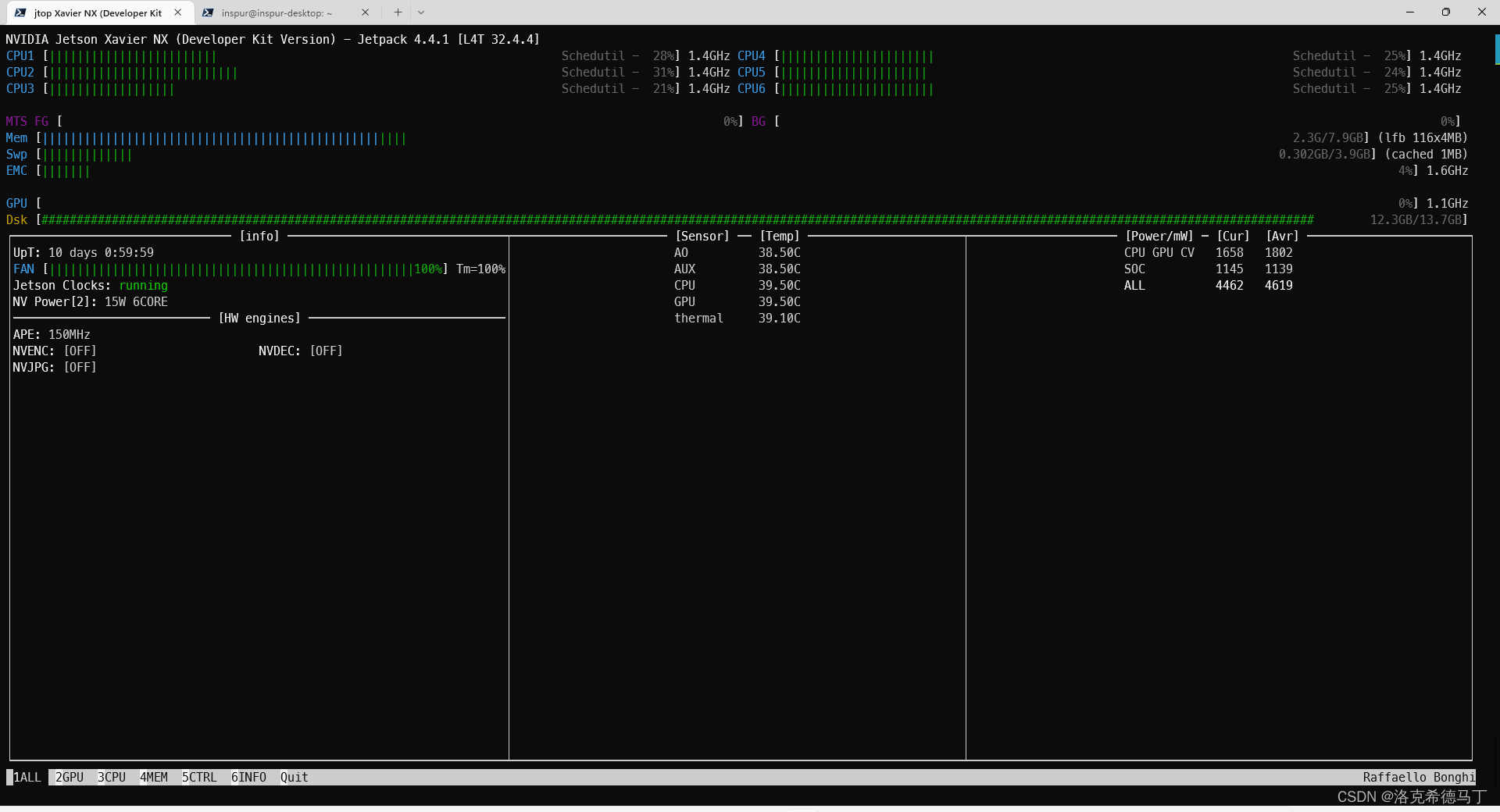Click the PowerShell icon on inspur tab

207,12
